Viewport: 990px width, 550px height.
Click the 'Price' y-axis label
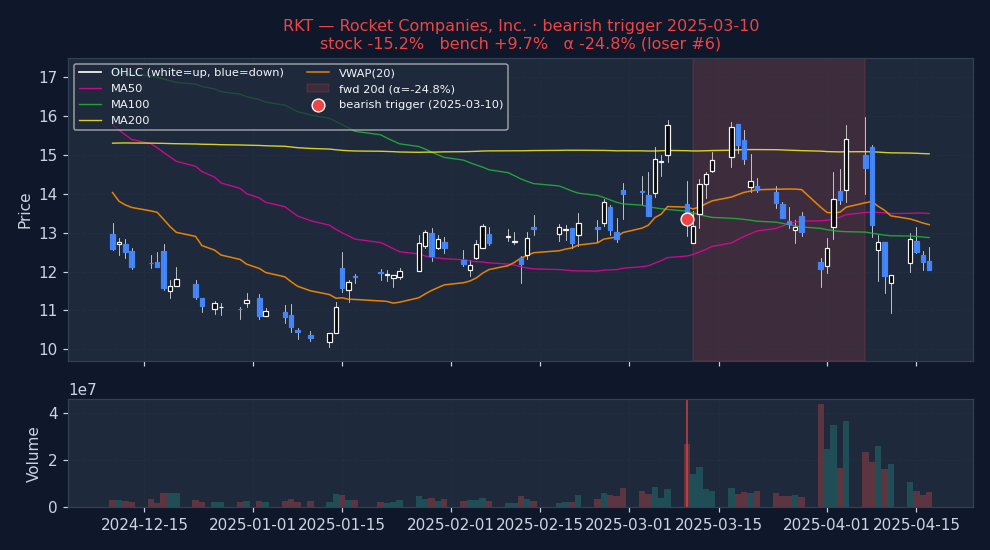pyautogui.click(x=25, y=210)
